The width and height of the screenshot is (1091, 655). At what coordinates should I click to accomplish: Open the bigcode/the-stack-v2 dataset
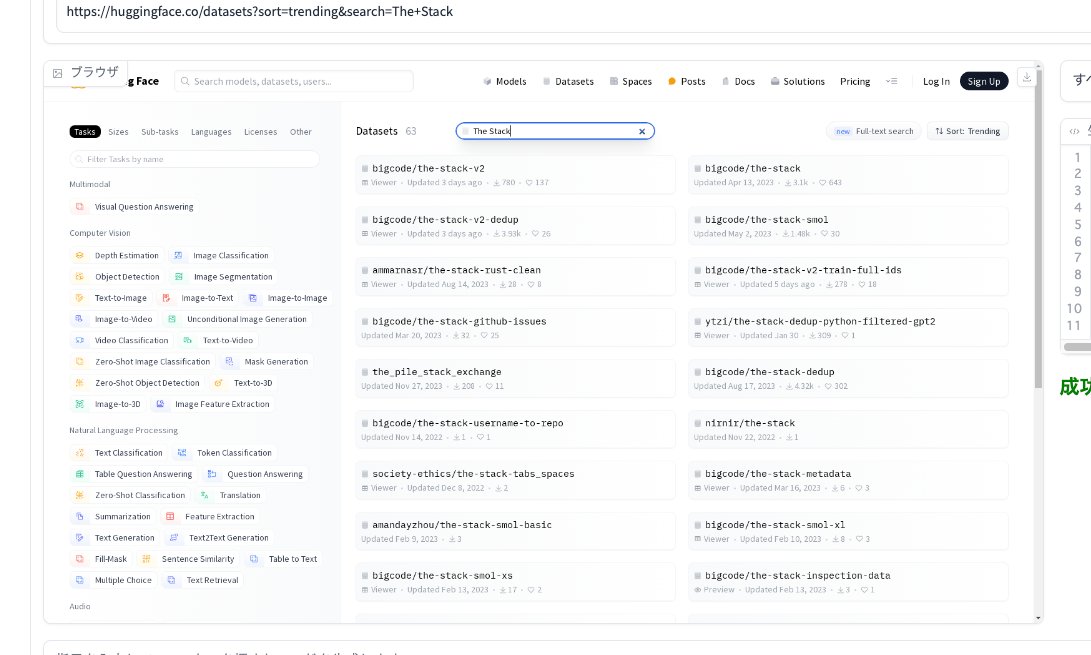point(515,175)
